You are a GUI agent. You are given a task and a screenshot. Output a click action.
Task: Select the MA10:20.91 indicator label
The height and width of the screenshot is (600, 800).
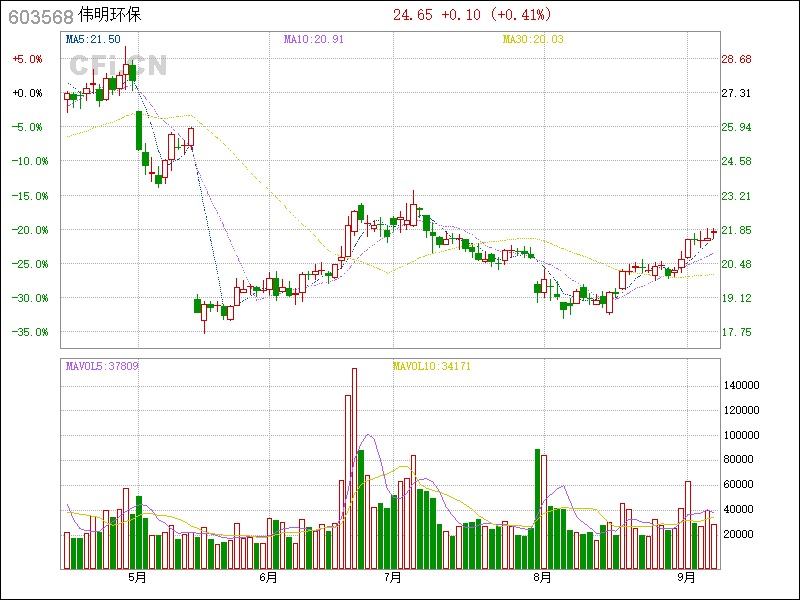(x=313, y=39)
